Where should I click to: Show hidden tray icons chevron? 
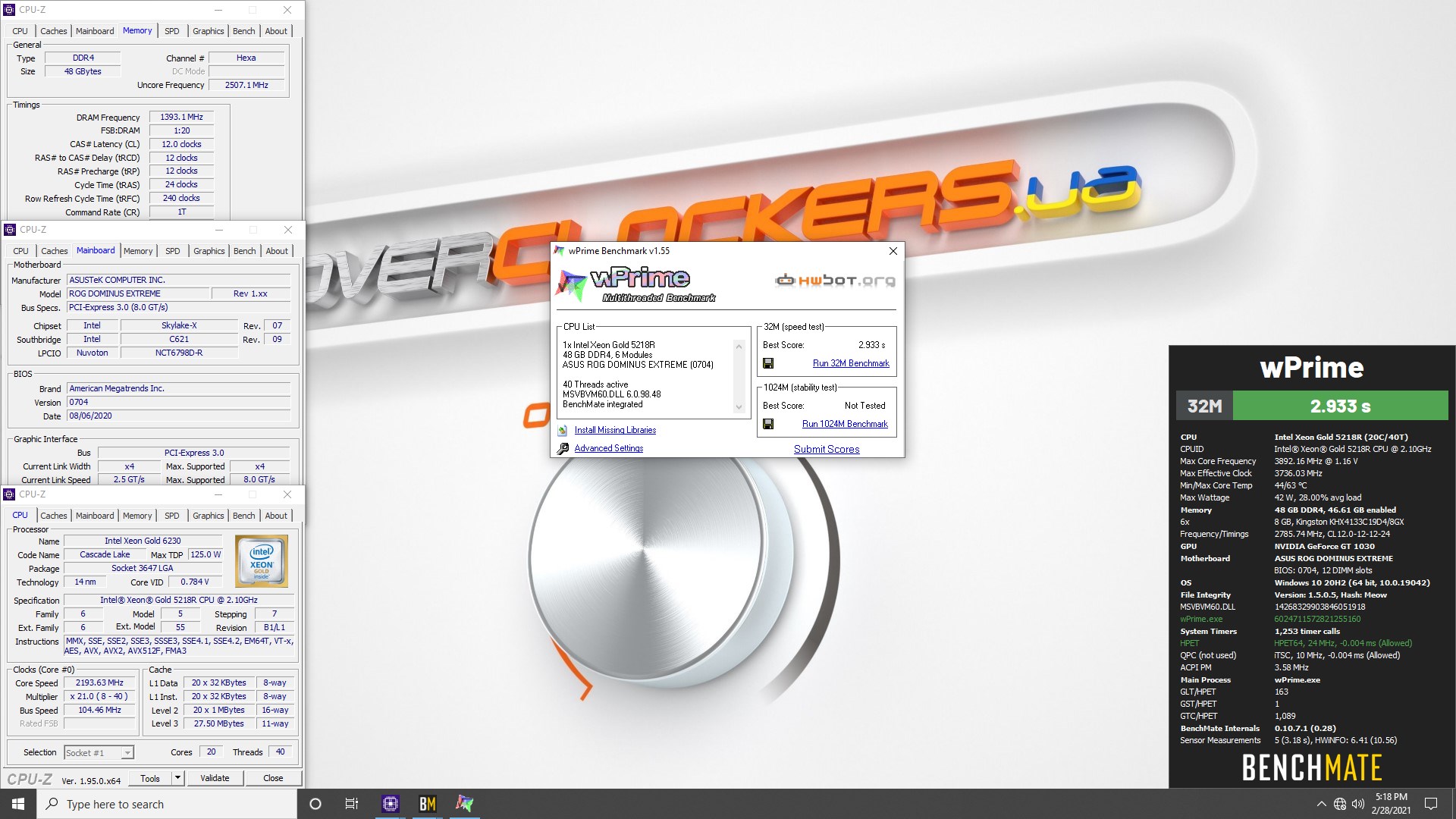pyautogui.click(x=1321, y=804)
